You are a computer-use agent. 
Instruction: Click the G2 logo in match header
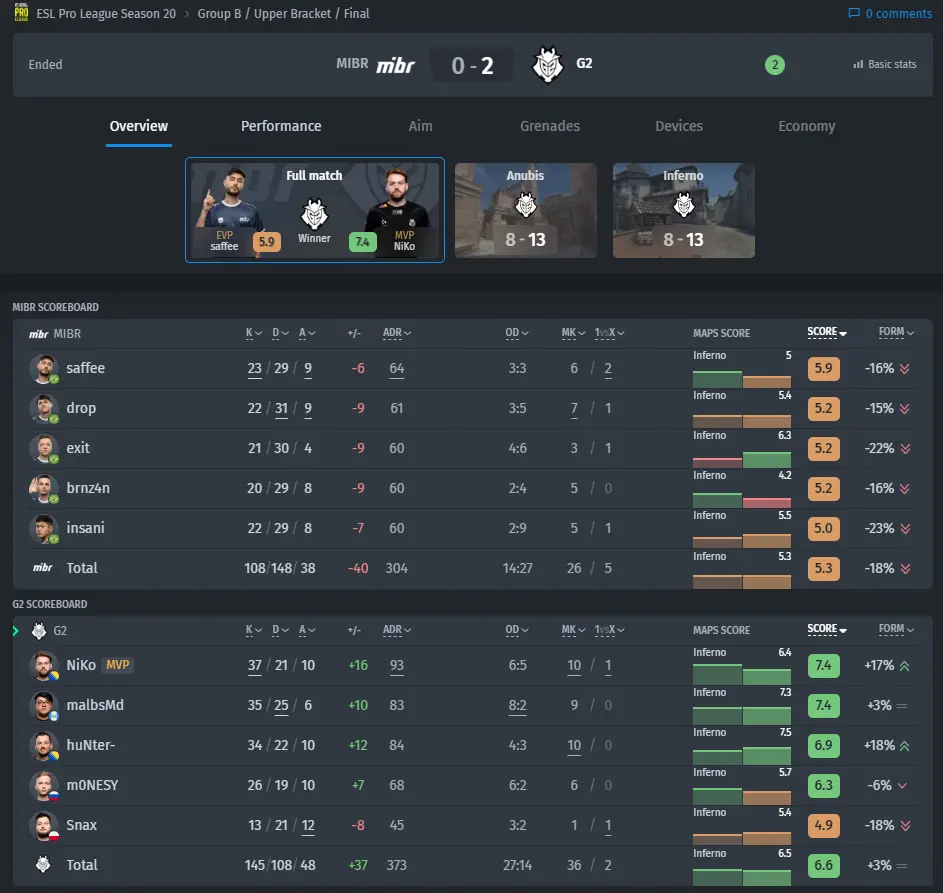coord(548,64)
